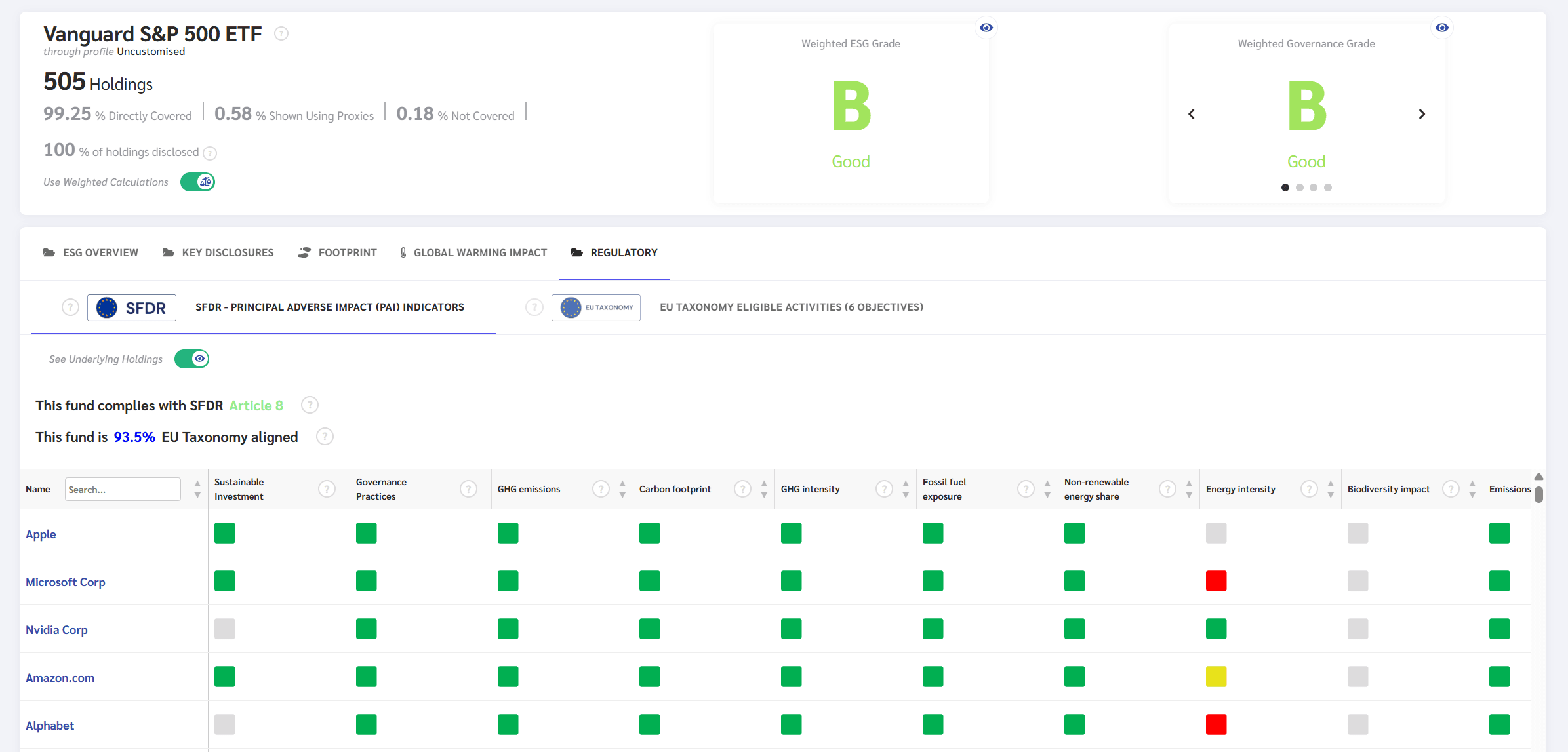This screenshot has width=1568, height=752.
Task: Click the Article 8 link
Action: pos(256,405)
